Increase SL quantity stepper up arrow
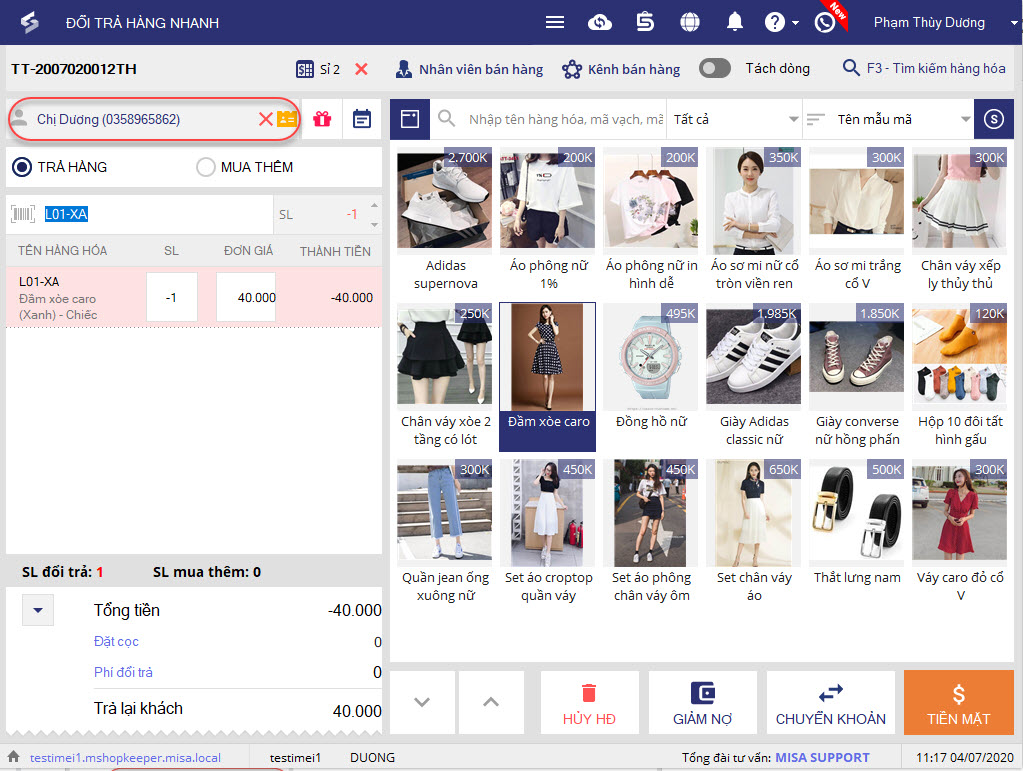 click(x=374, y=205)
